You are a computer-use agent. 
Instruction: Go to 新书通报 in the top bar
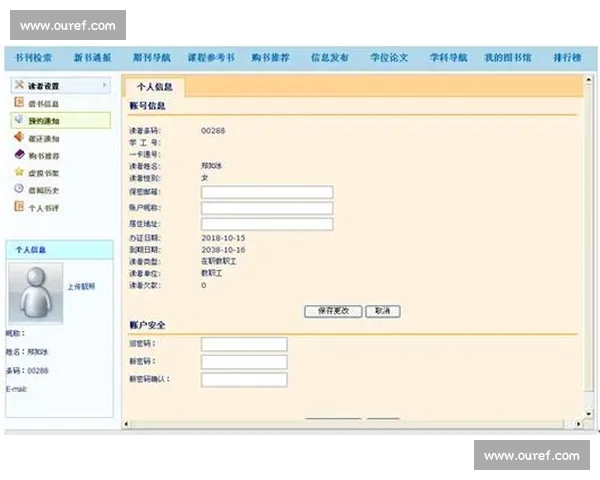(x=92, y=58)
